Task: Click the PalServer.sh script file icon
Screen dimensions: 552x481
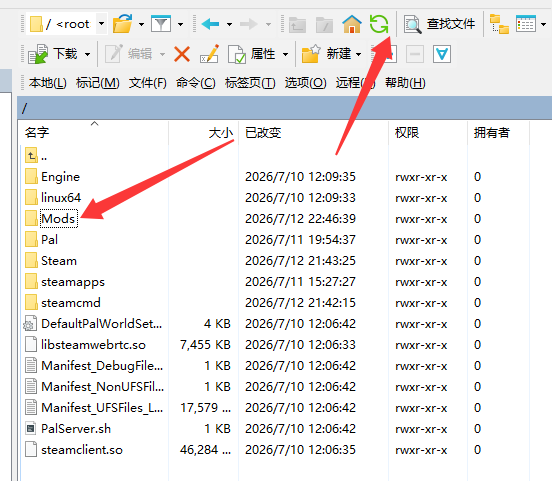Action: (31, 429)
